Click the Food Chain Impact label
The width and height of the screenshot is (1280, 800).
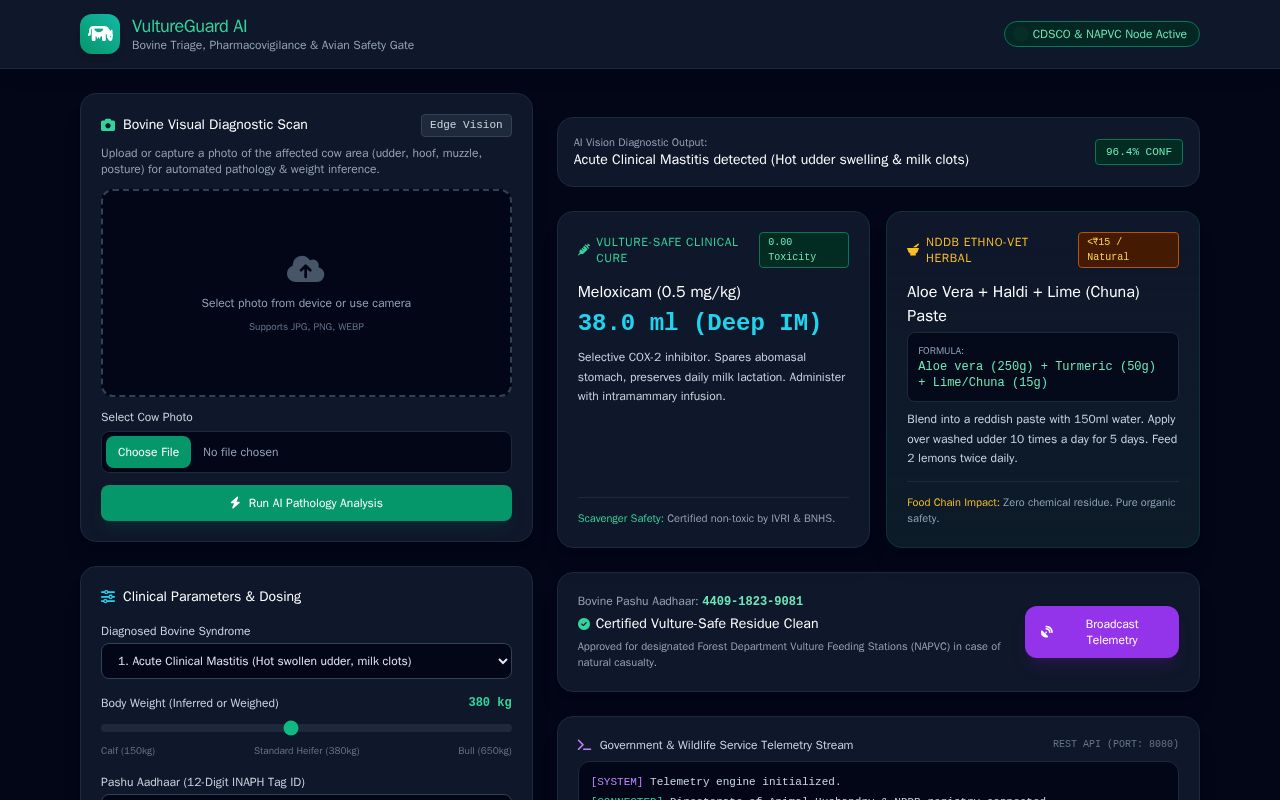coord(953,502)
